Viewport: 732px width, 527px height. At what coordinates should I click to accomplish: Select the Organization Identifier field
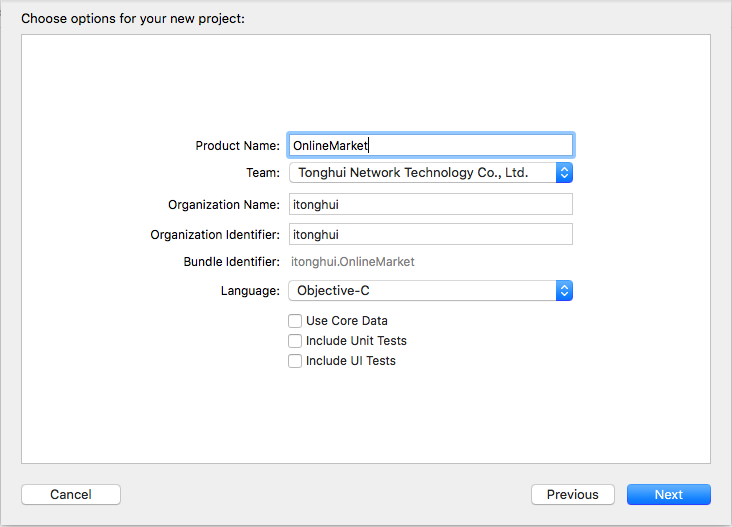430,234
